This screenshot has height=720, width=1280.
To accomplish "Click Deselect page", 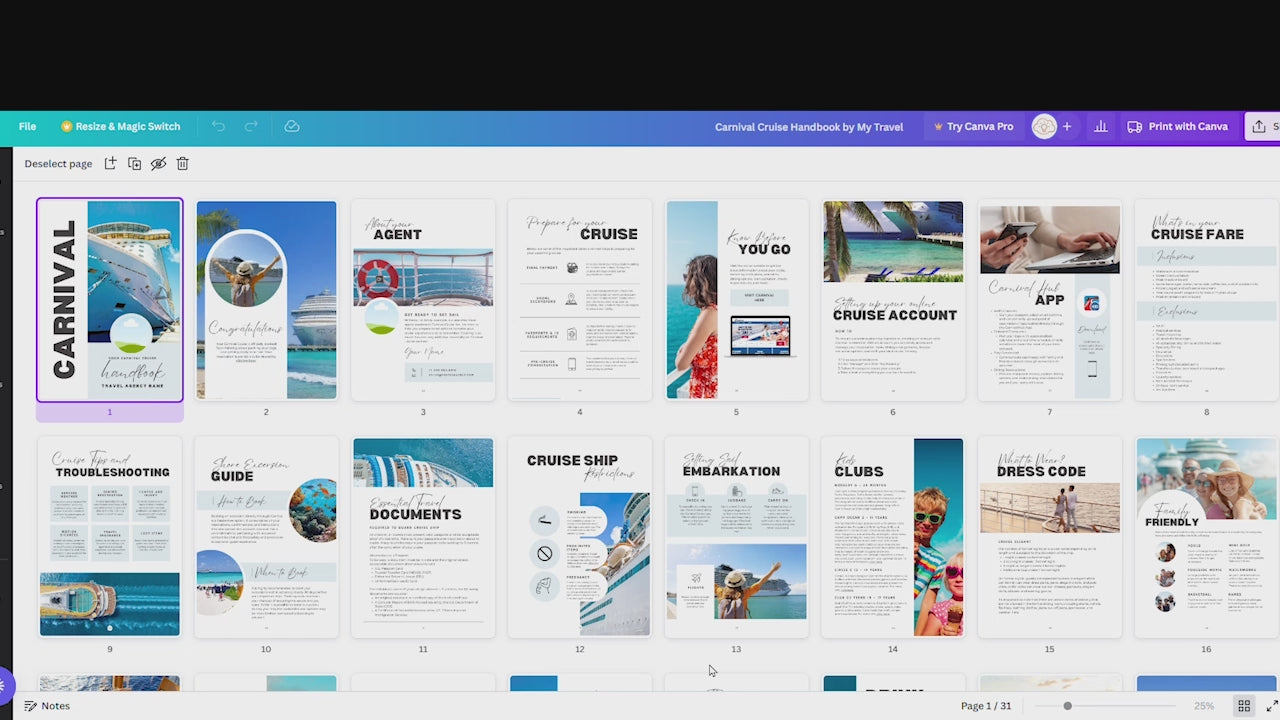I will tap(58, 163).
